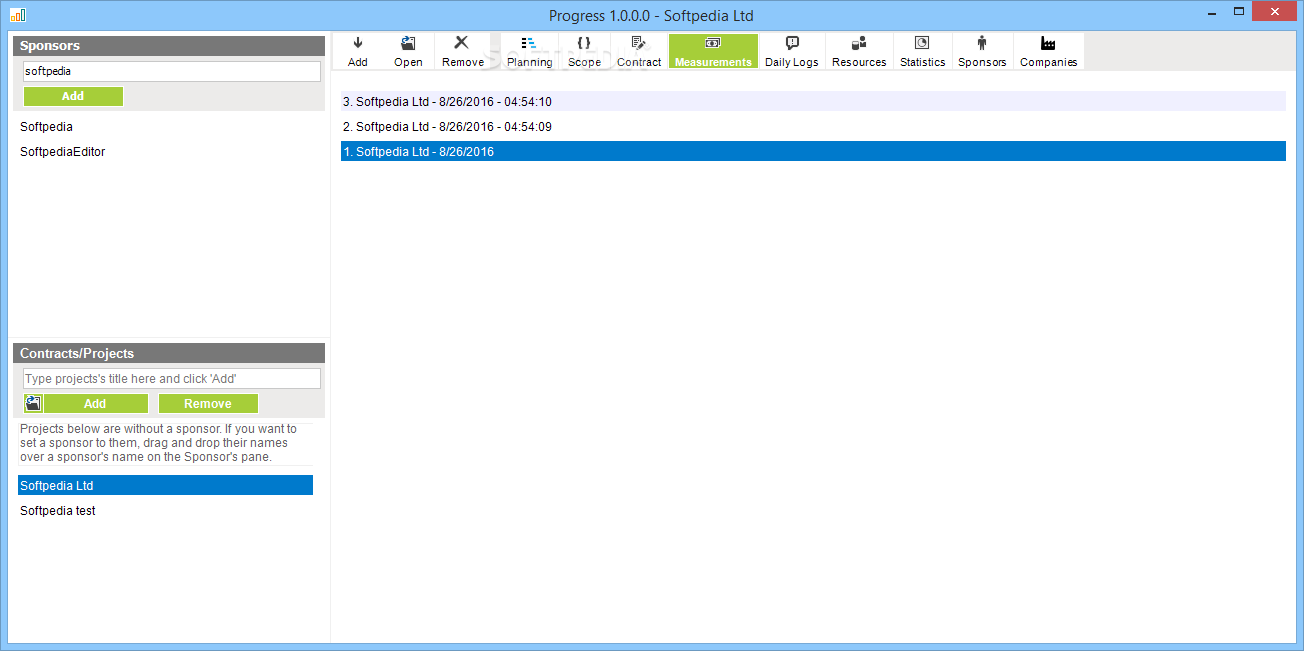This screenshot has width=1304, height=651.
Task: Click the open-project icon beside Contracts Add
Action: [x=33, y=403]
